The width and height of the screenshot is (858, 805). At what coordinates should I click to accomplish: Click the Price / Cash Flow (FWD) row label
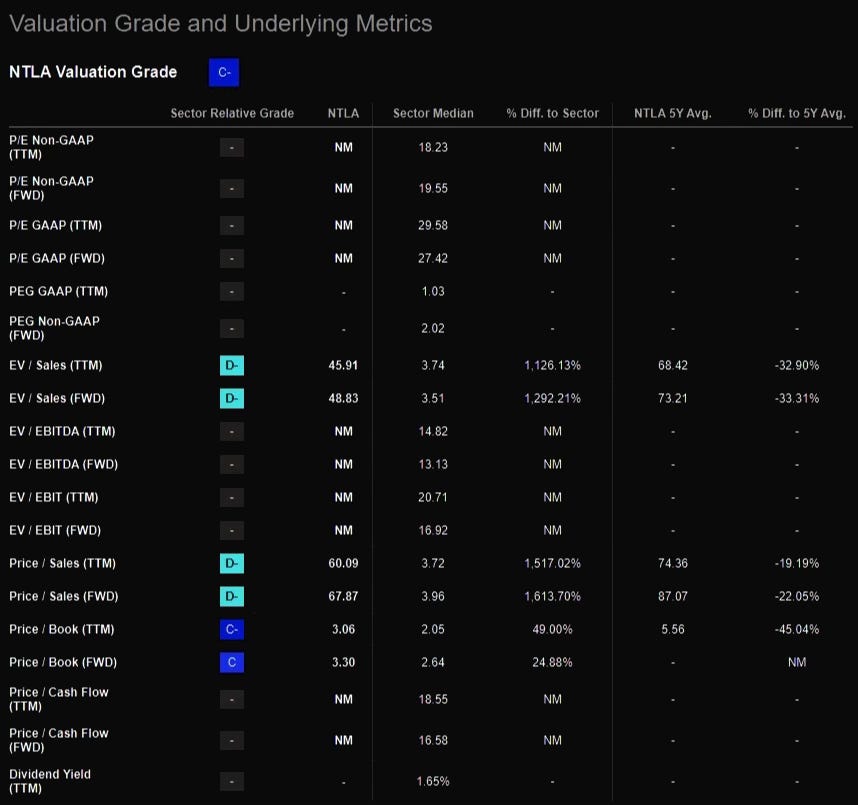[59, 740]
